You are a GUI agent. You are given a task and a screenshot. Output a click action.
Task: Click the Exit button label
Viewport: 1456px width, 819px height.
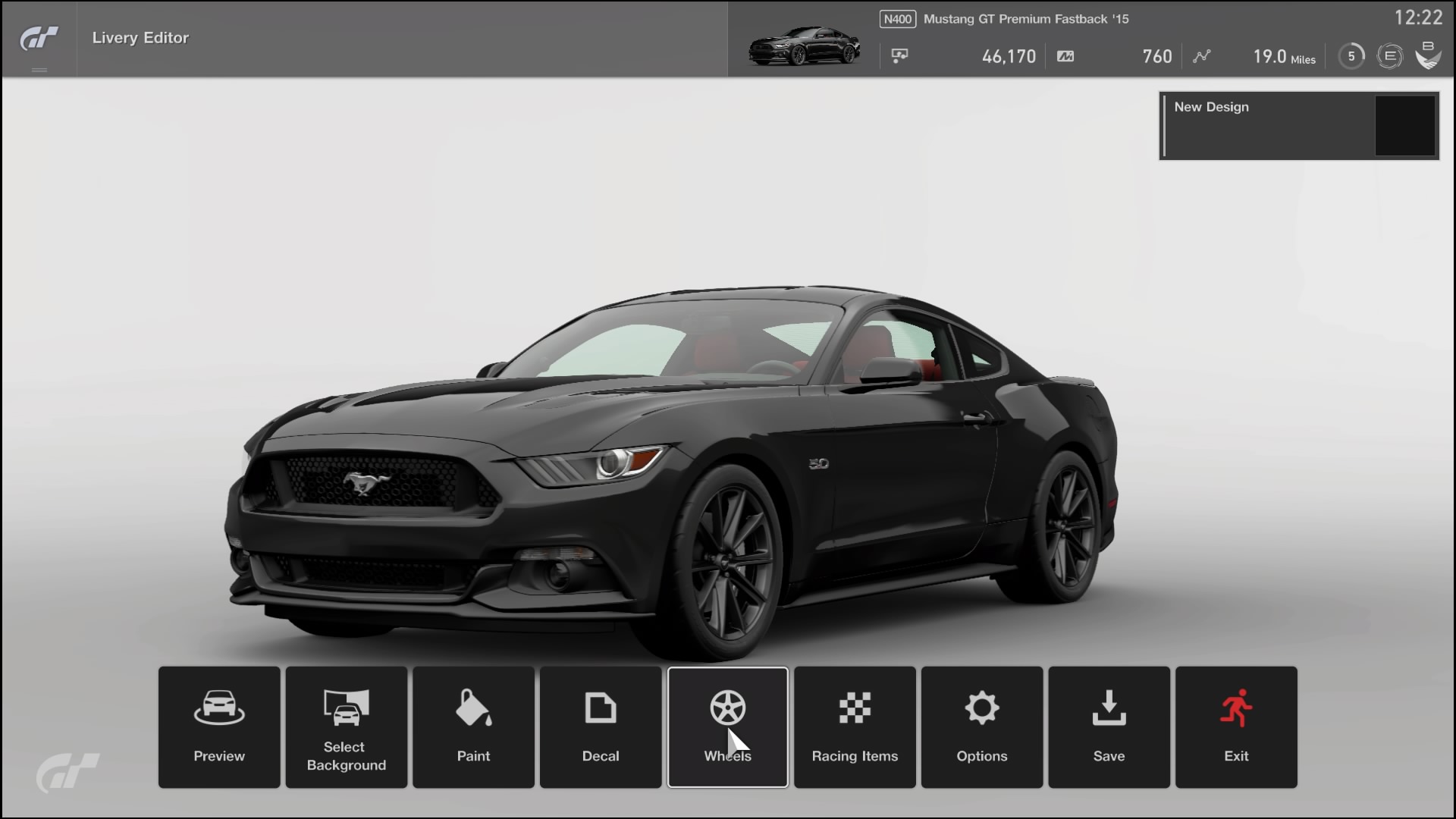1235,755
